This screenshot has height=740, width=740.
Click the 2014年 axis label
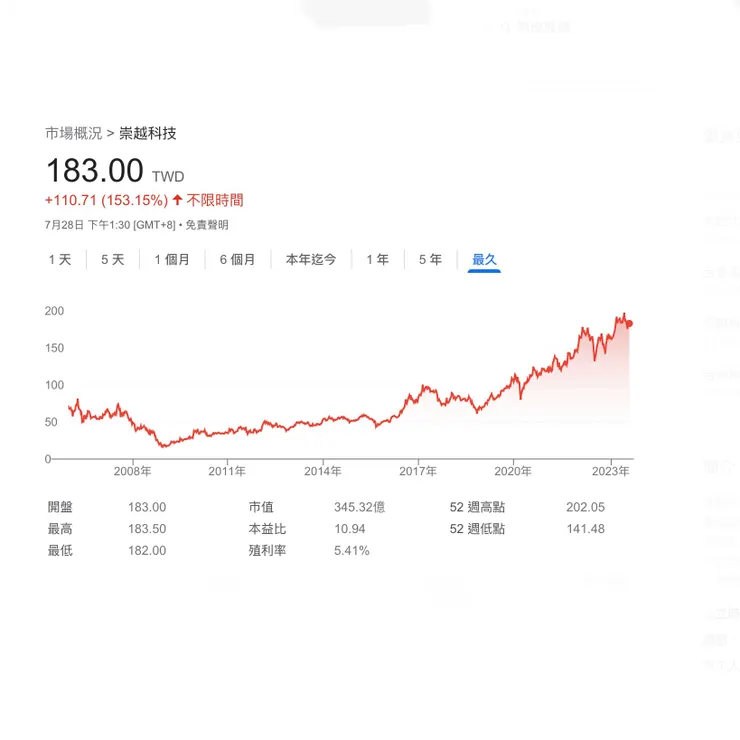point(323,471)
